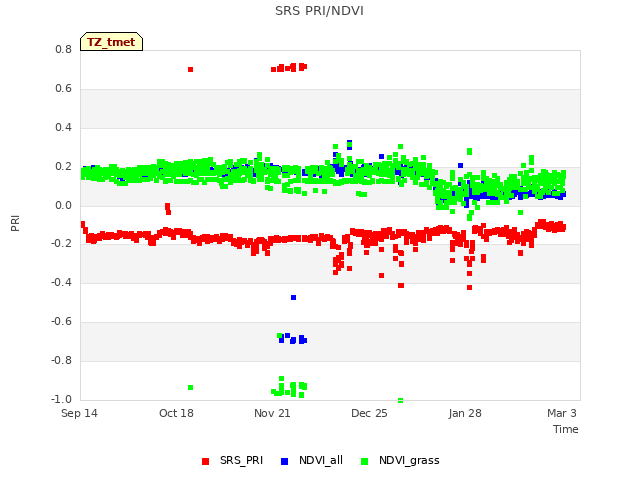Viewport: 640px width, 480px height.
Task: Click the 0.8 y-axis tick label
Action: (63, 49)
